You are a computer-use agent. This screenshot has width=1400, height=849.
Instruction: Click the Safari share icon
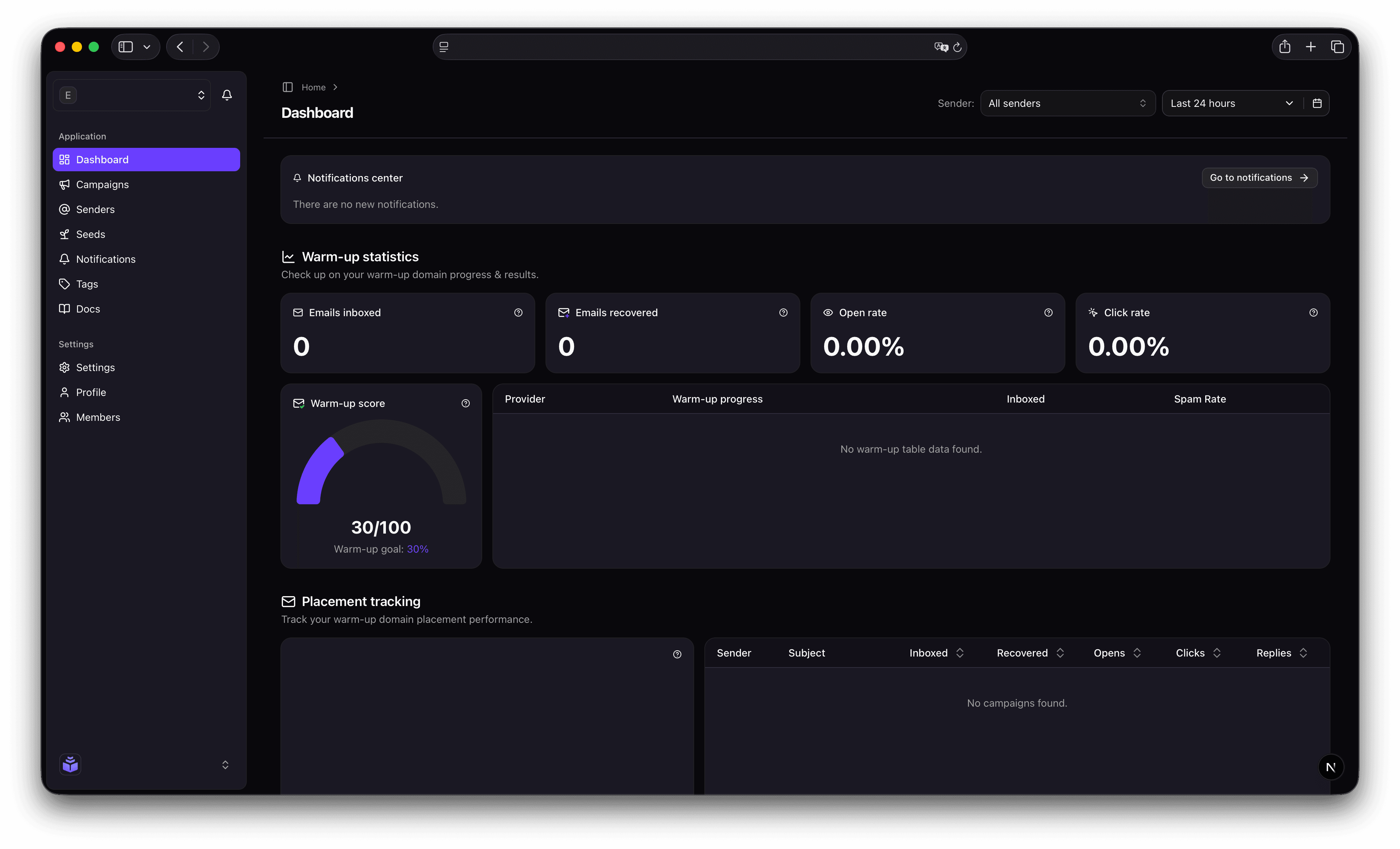point(1285,46)
